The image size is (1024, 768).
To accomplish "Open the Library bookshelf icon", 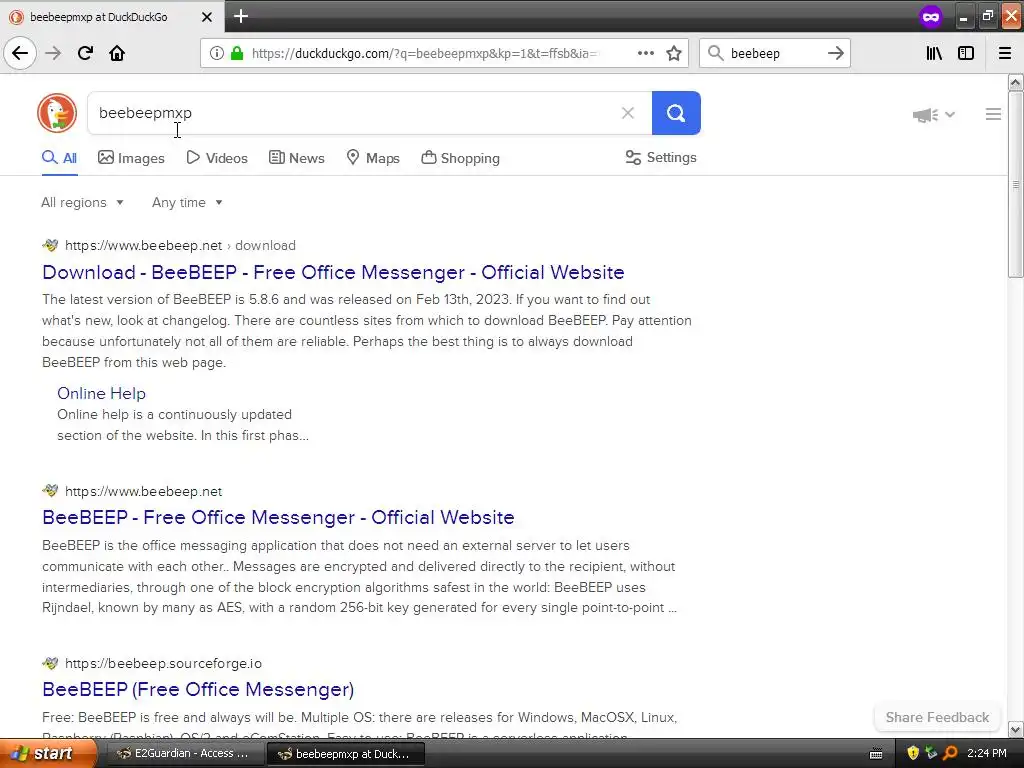I will tap(934, 53).
